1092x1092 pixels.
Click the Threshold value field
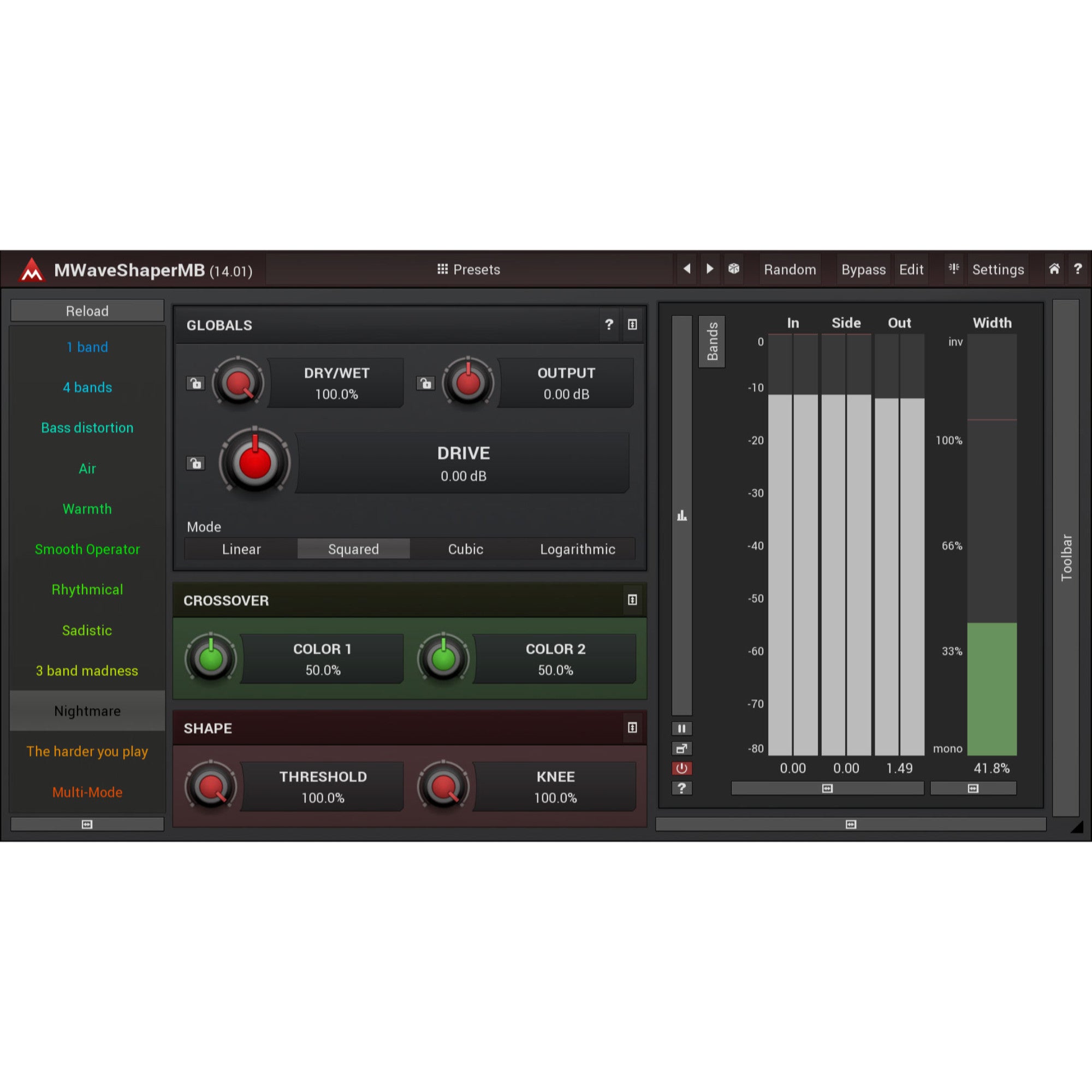click(323, 787)
